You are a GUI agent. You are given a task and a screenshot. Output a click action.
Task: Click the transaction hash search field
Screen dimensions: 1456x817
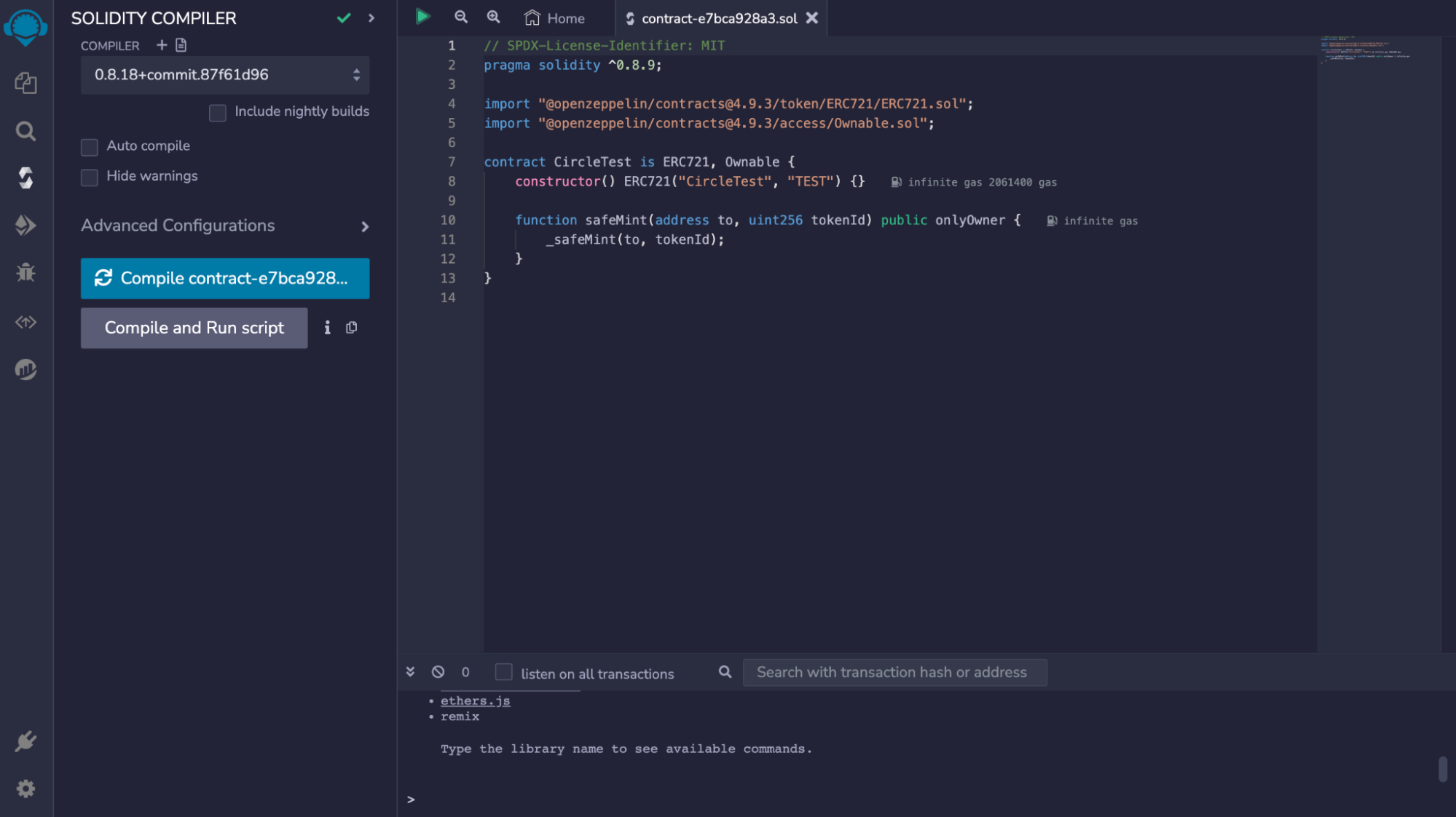[894, 672]
